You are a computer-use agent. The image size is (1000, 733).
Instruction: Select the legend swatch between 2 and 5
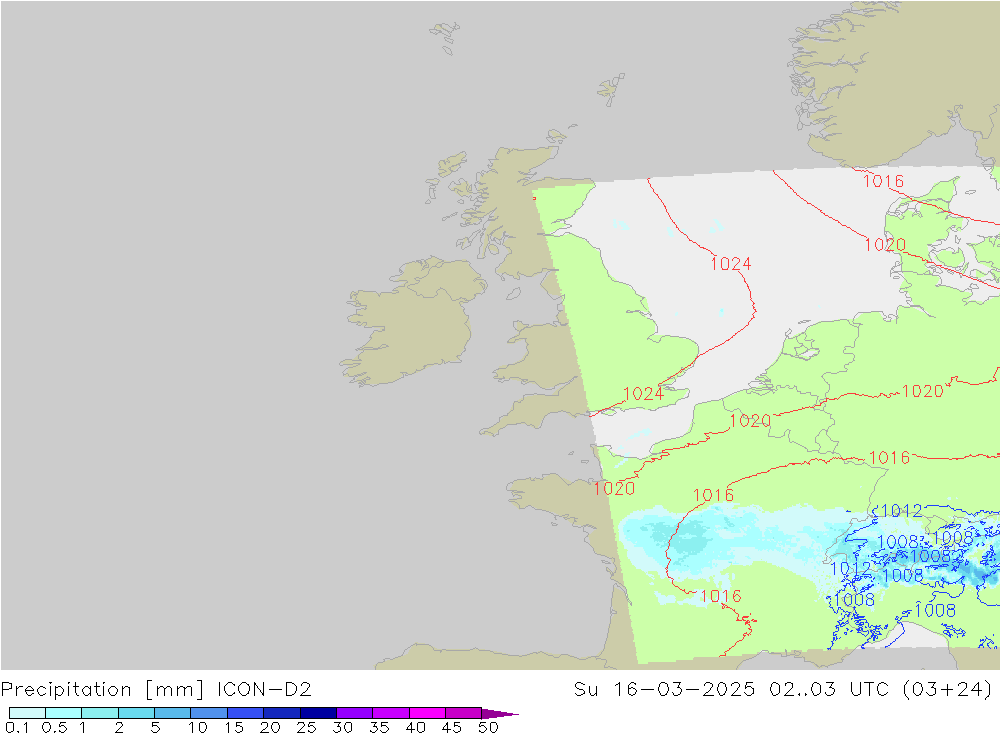[x=136, y=713]
